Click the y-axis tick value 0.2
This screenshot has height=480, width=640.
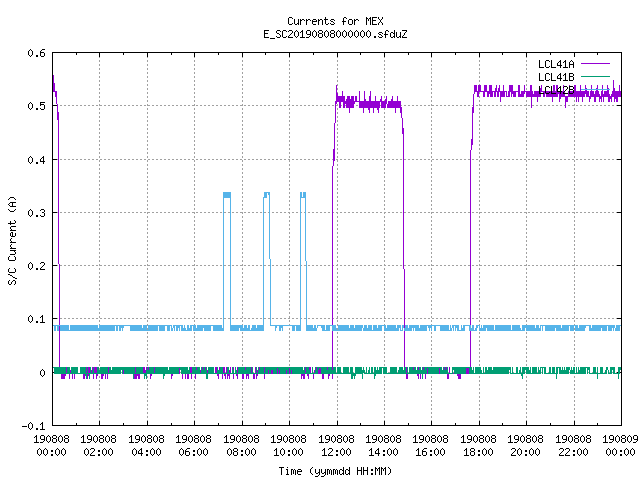point(36,266)
